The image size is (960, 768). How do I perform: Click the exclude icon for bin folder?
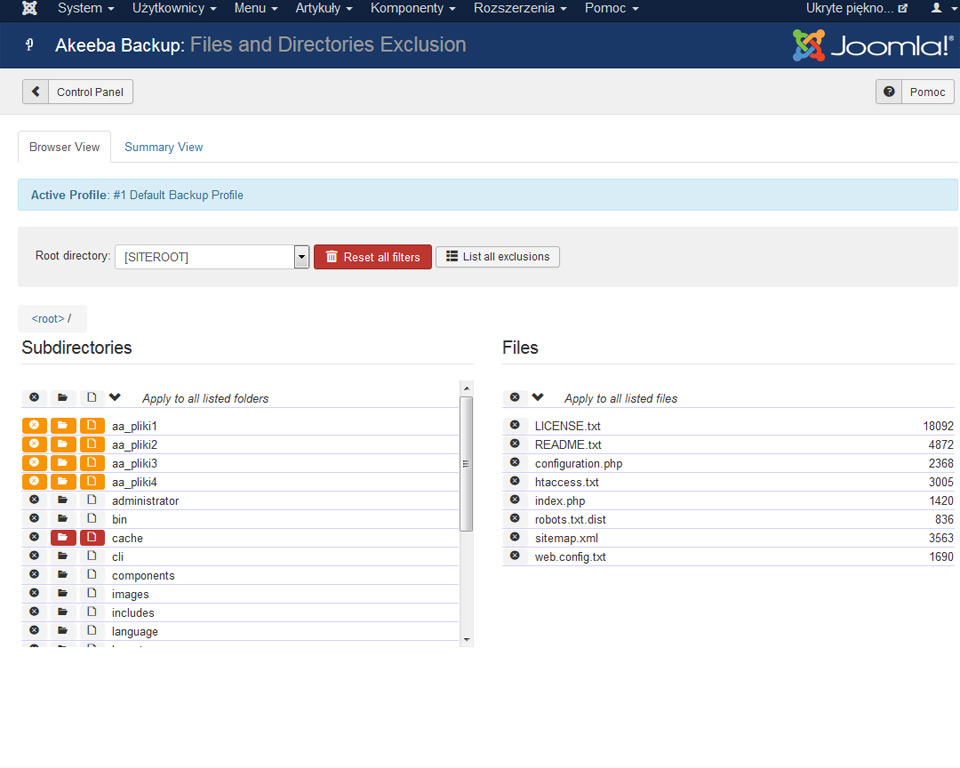34,519
